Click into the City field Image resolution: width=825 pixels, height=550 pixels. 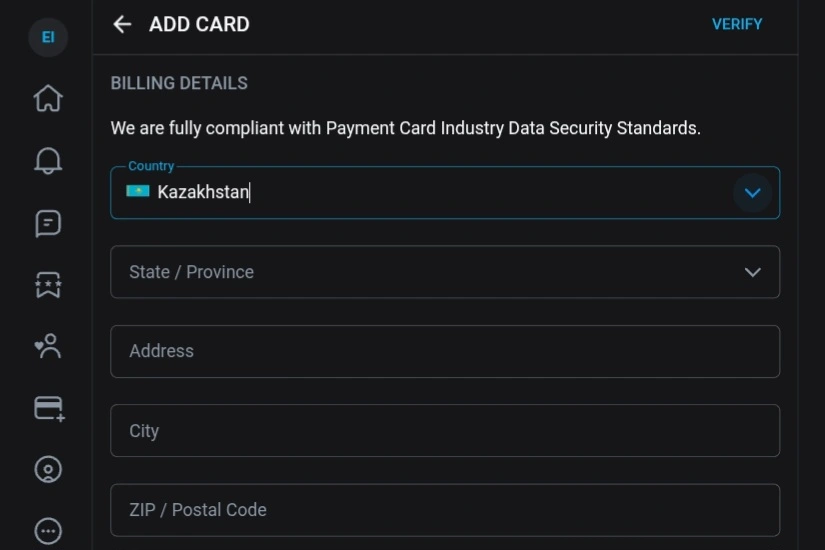click(444, 431)
